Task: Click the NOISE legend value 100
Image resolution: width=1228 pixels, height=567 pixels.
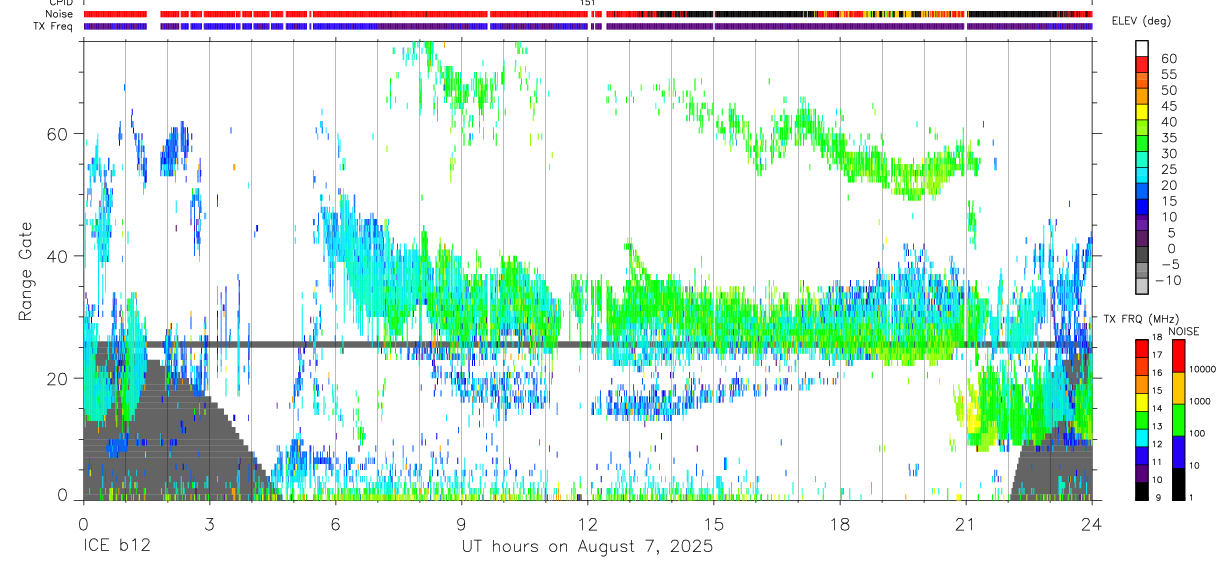Action: [x=1196, y=433]
